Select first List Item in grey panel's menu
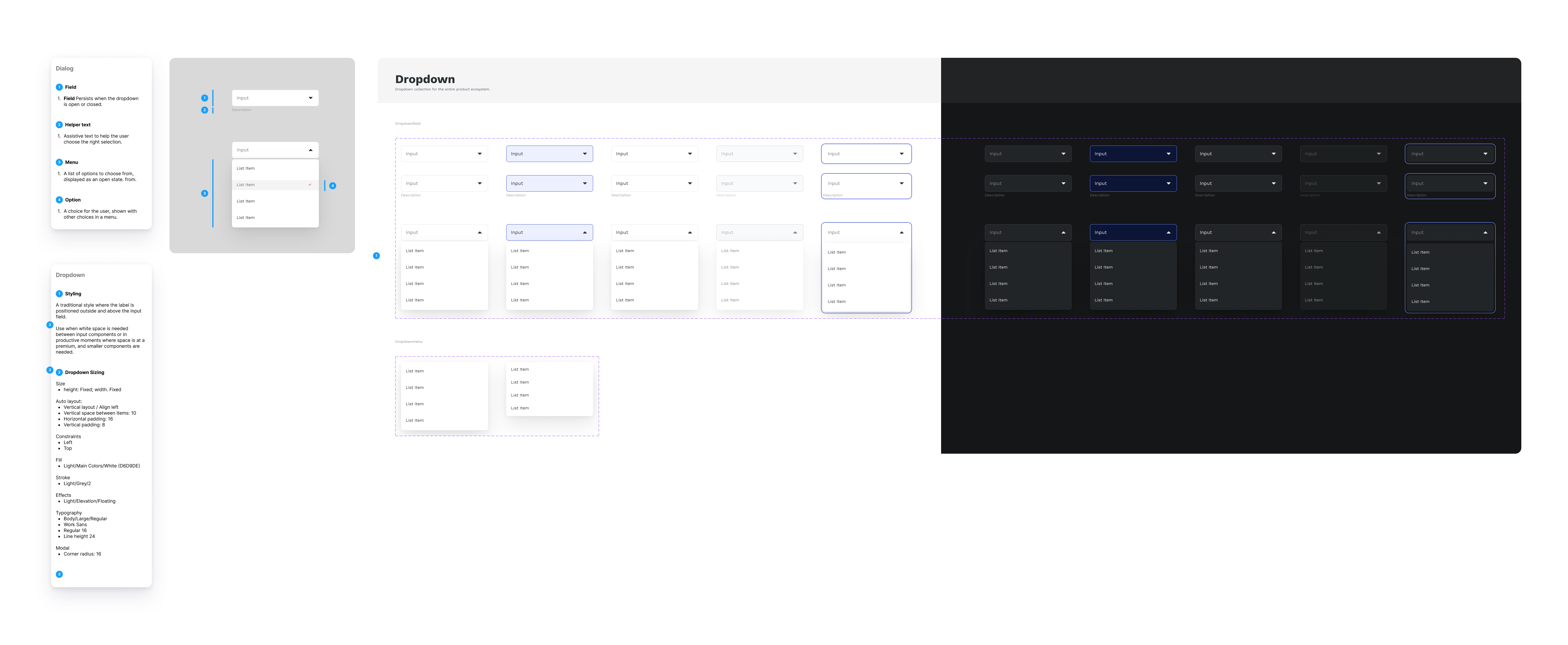The height and width of the screenshot is (645, 1568). [x=275, y=168]
